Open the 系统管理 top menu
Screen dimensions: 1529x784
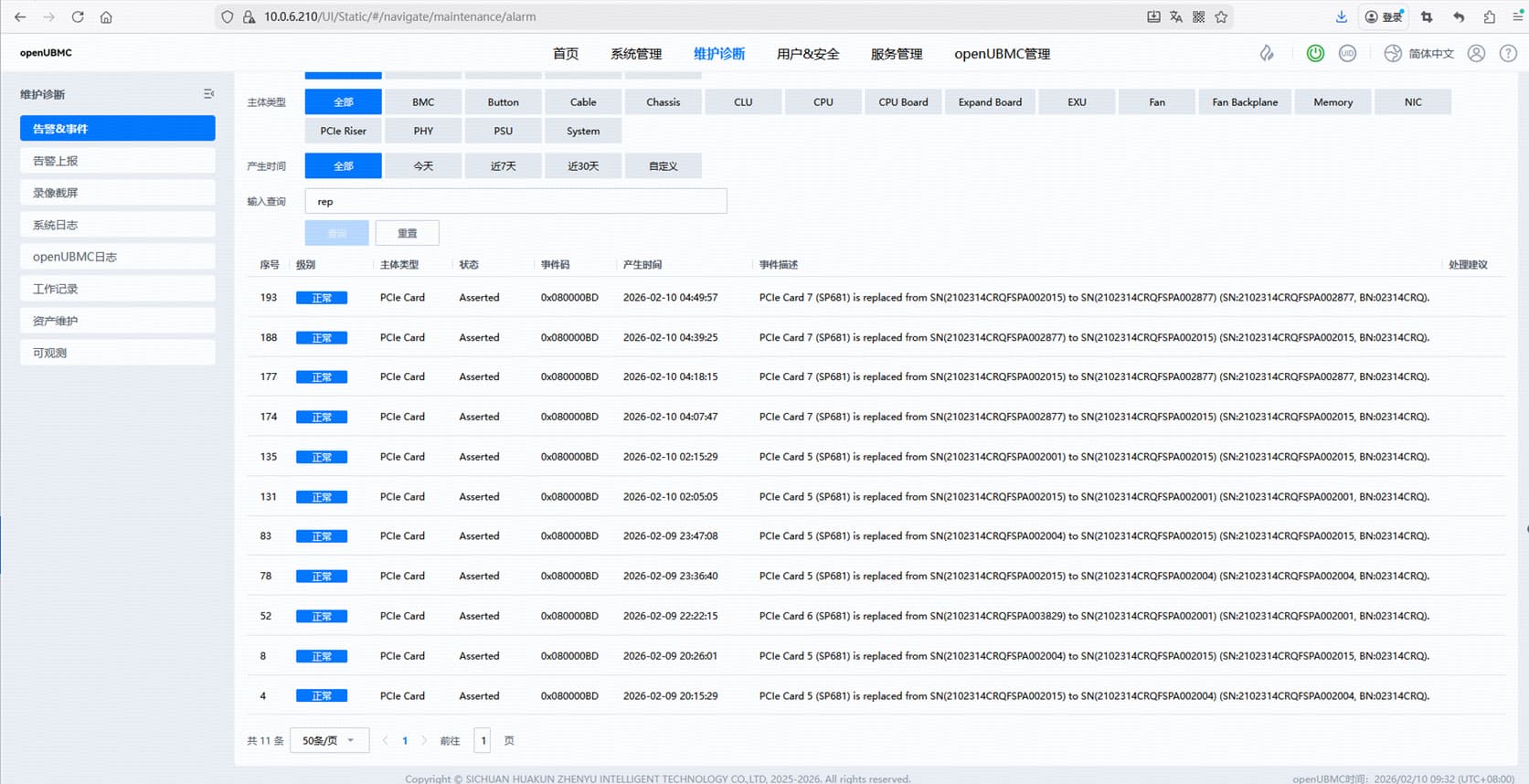636,54
